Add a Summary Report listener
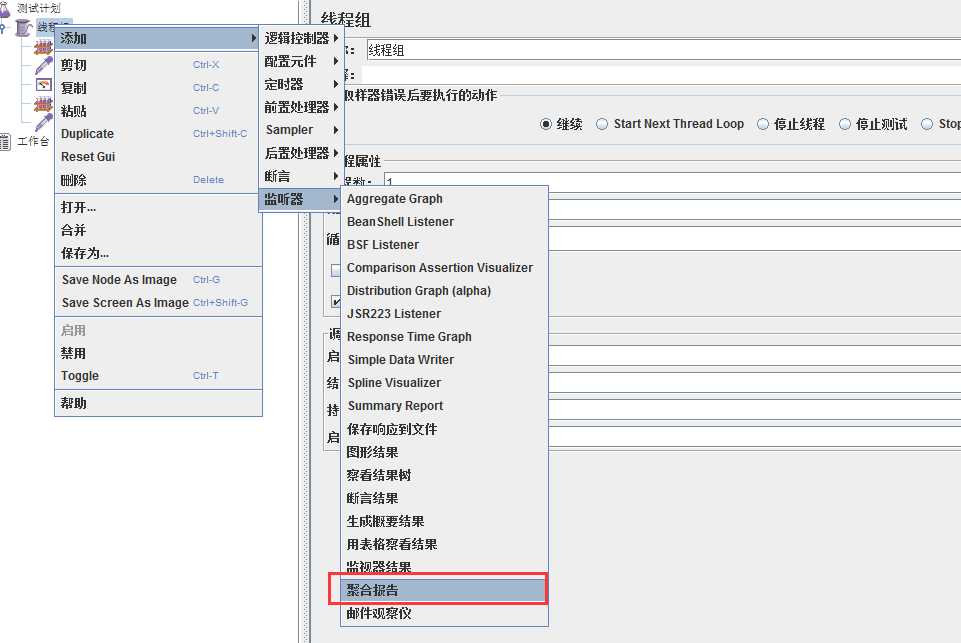 (x=444, y=406)
